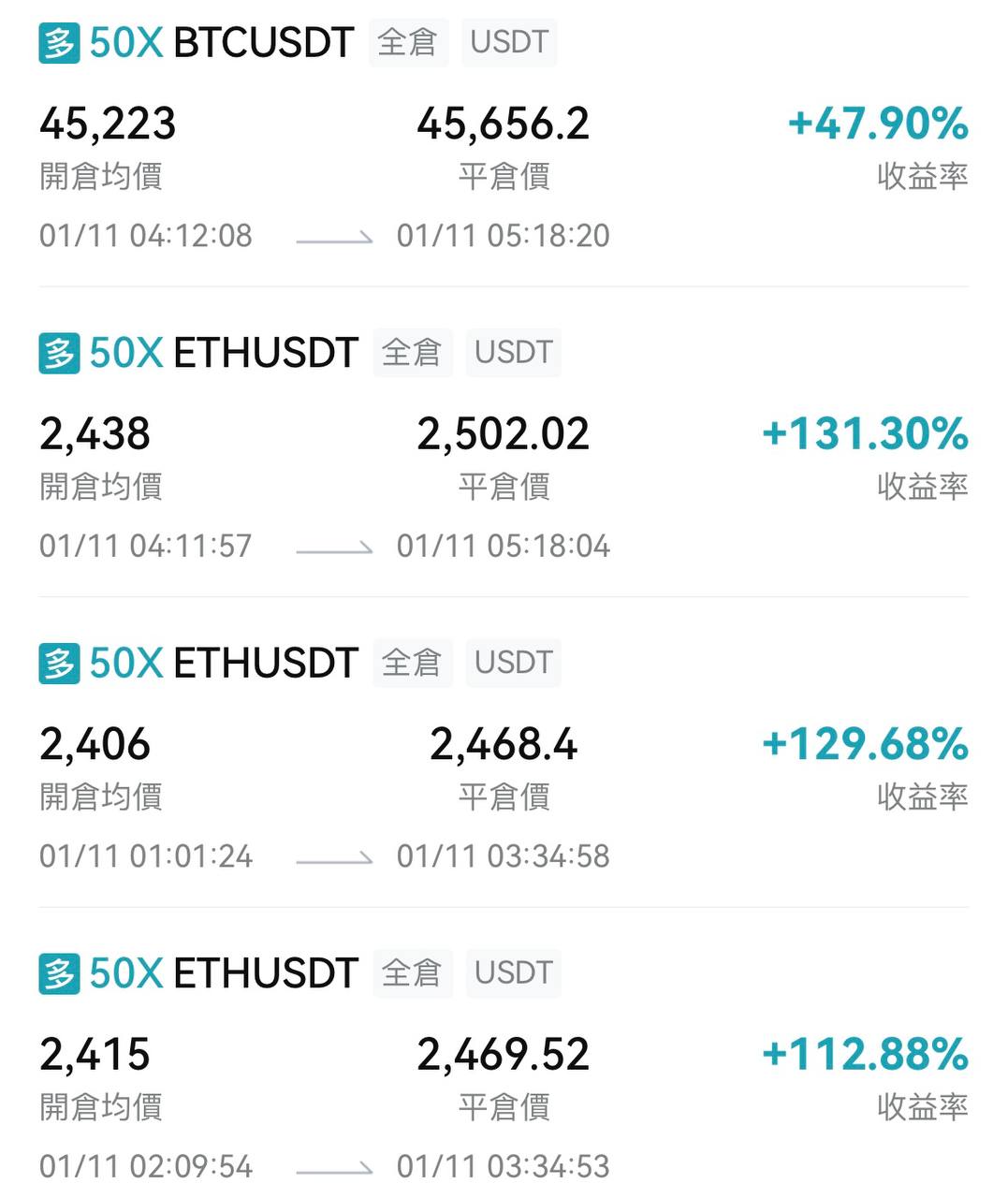Image resolution: width=1008 pixels, height=1198 pixels.
Task: Open the 50X ETHUSDT title with +112.88% return
Action: (x=224, y=973)
